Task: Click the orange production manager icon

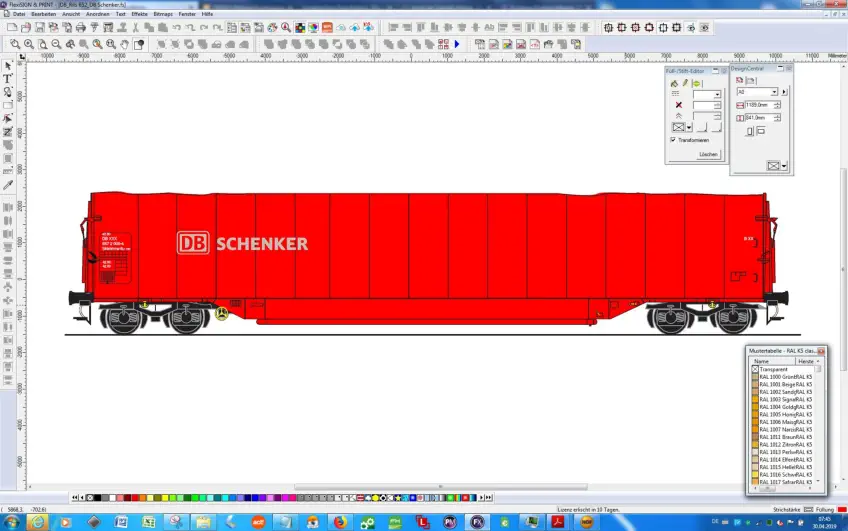Action: point(327,27)
